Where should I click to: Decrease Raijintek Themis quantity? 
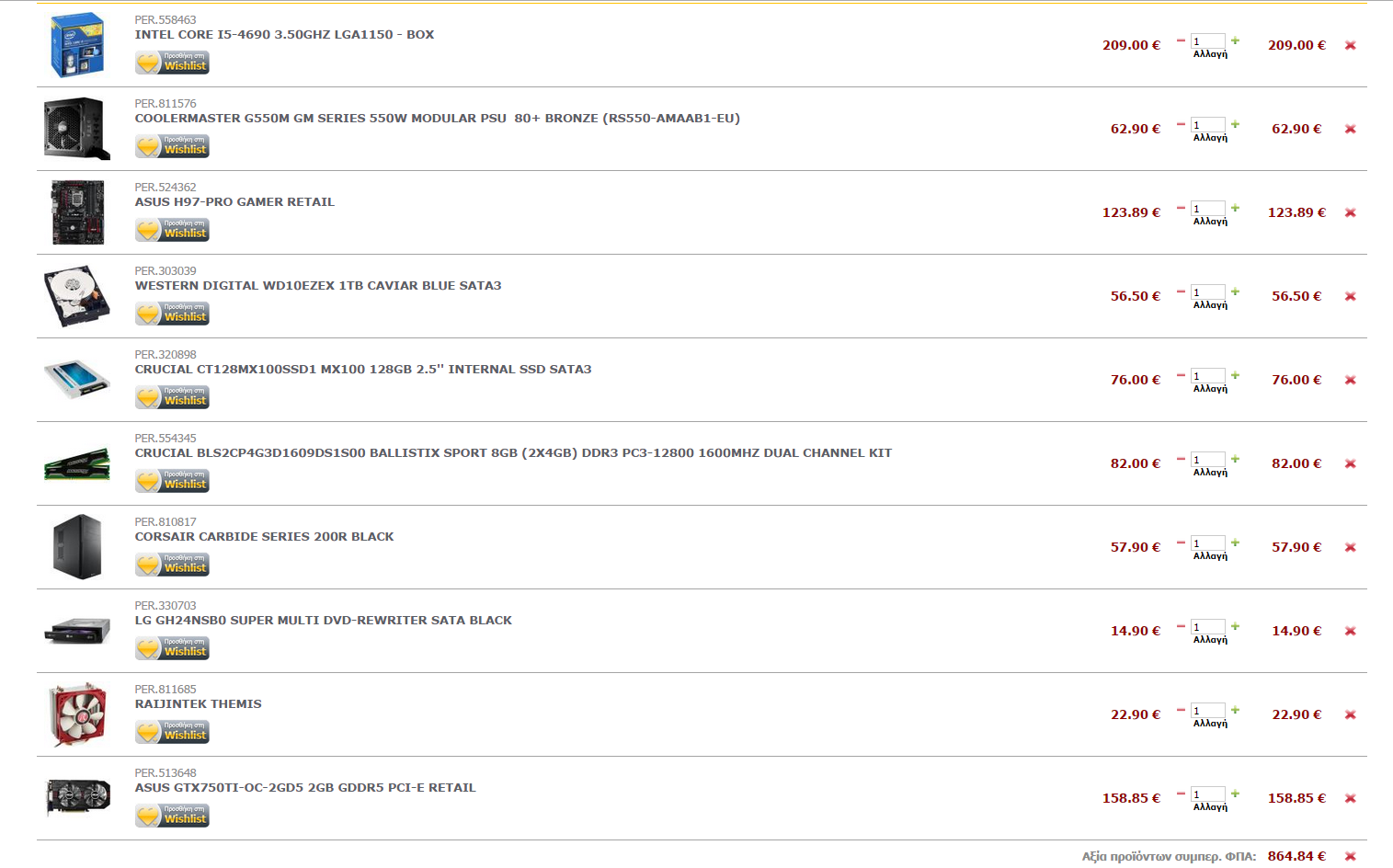pos(1181,710)
